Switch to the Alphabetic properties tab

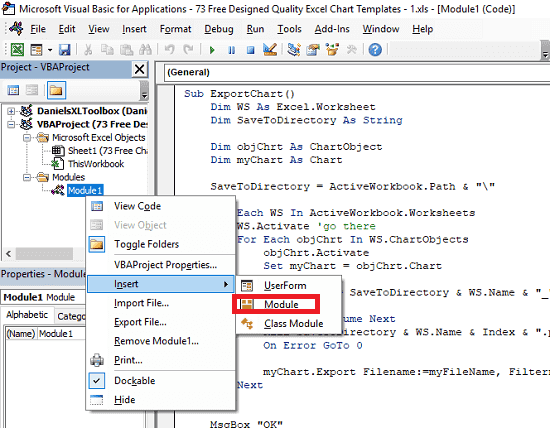(27, 315)
